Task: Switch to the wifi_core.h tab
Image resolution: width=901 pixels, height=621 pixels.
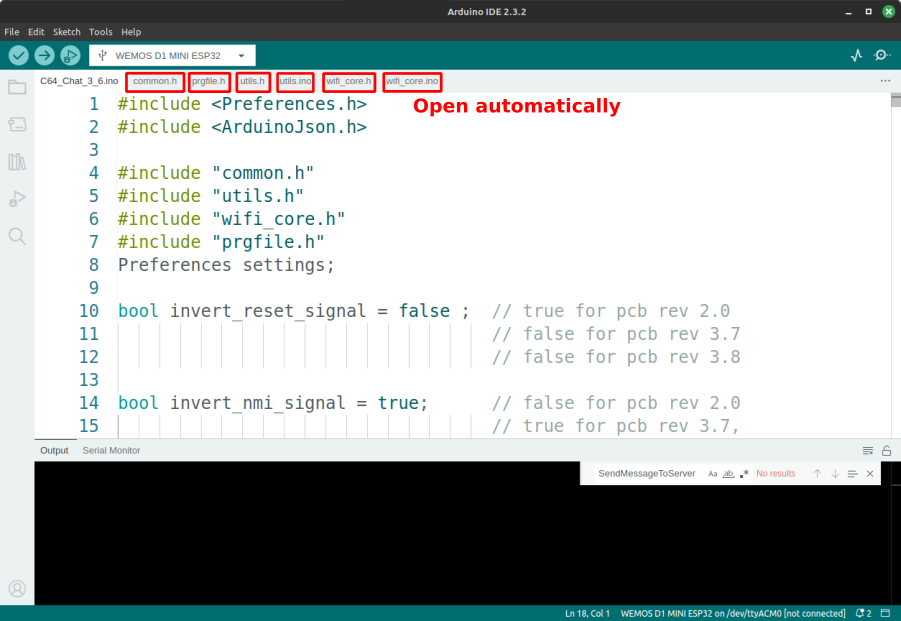Action: (349, 81)
